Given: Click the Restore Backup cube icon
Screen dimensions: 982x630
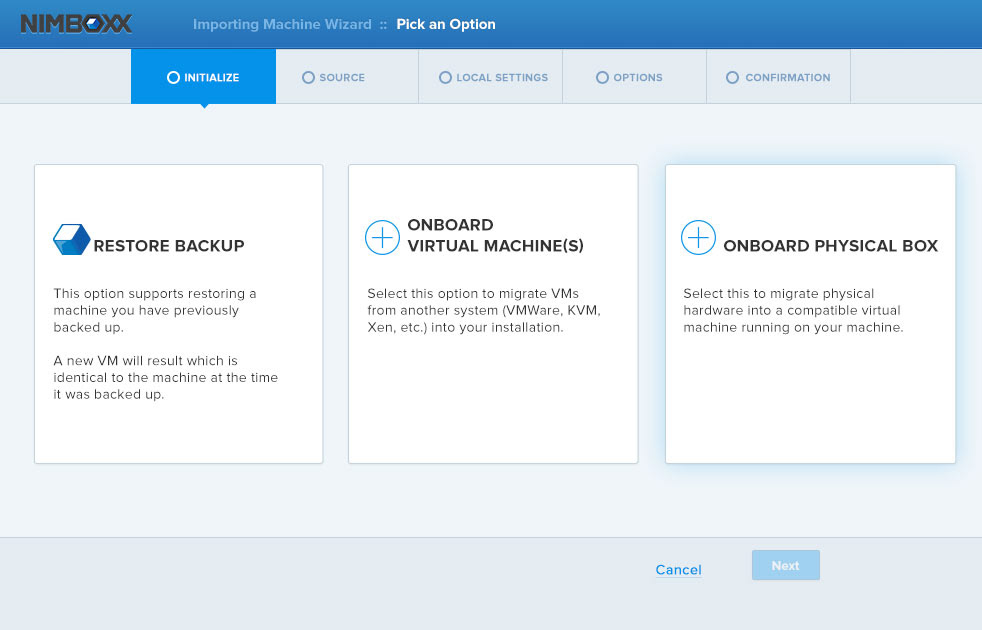Looking at the screenshot, I should click(x=72, y=239).
